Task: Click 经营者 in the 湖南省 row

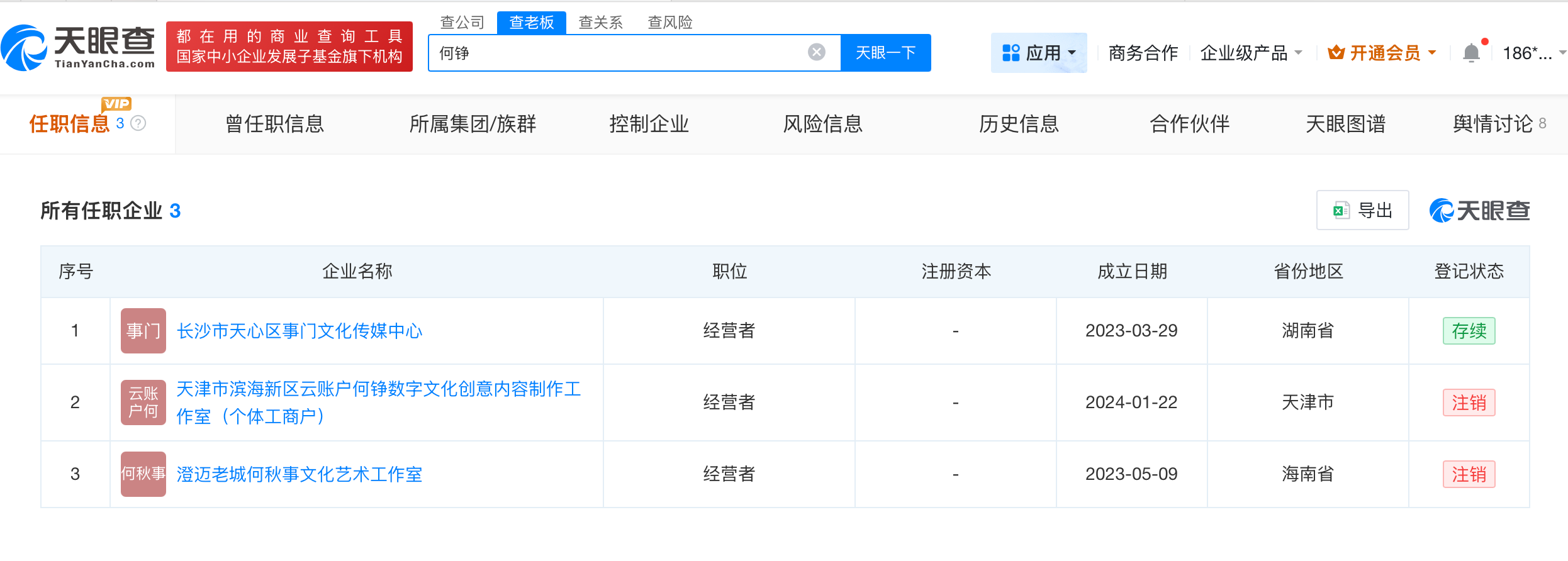Action: click(x=729, y=331)
